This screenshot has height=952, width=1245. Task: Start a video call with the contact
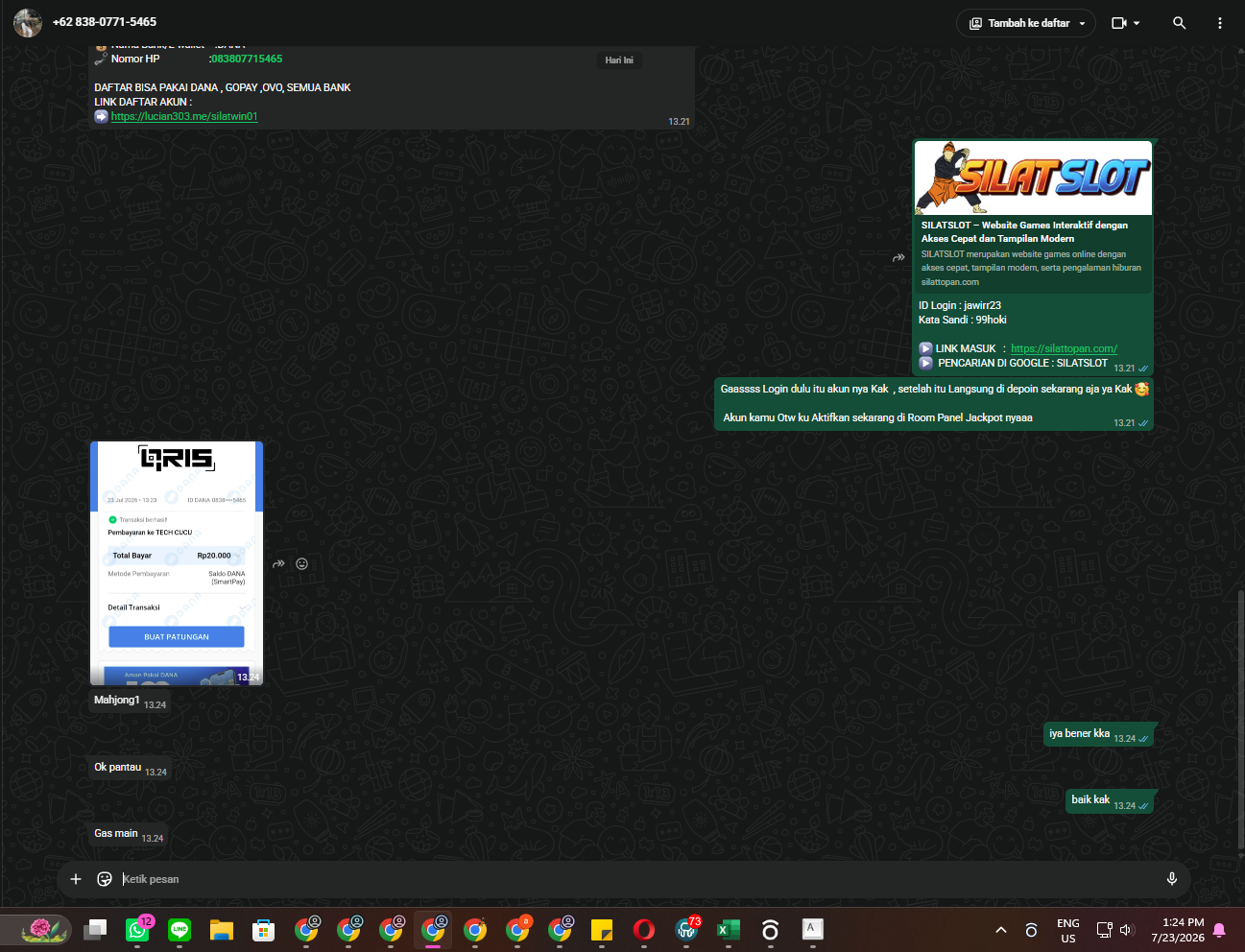click(1119, 23)
